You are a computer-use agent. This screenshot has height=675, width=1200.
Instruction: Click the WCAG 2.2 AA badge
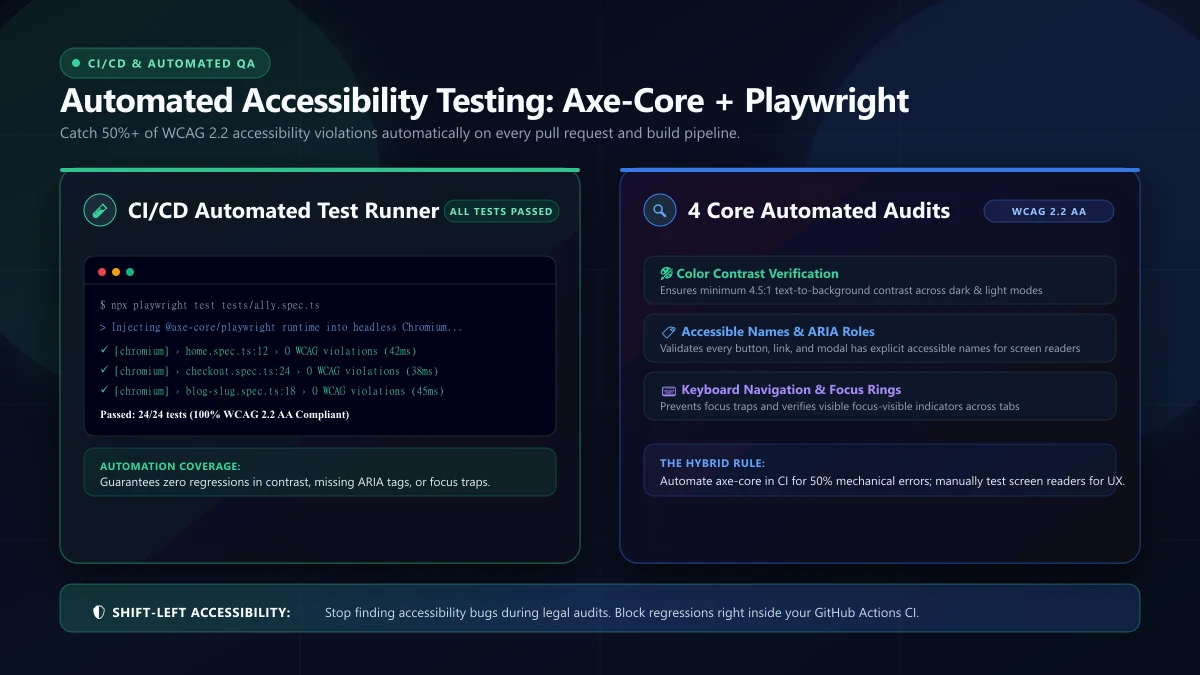[1049, 211]
